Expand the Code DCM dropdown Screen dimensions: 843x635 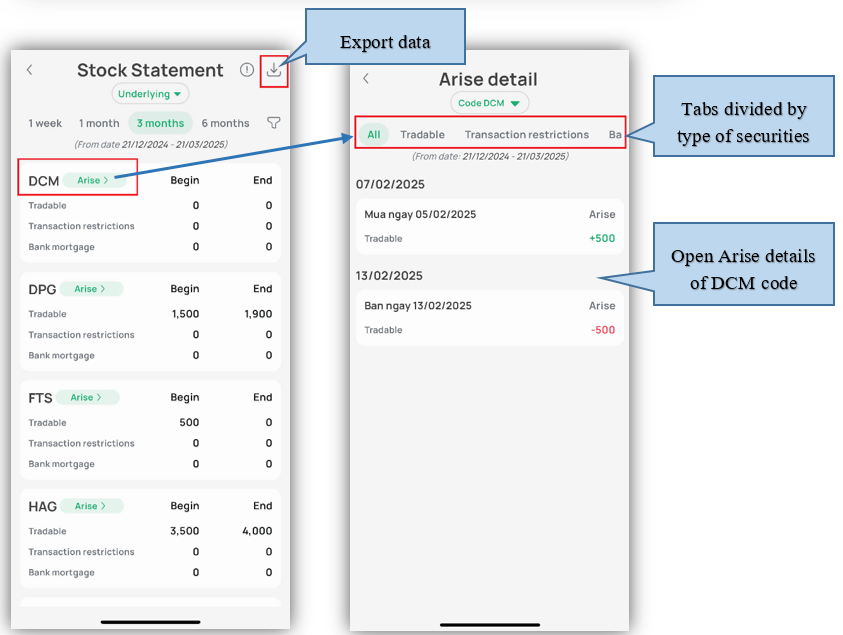(489, 103)
